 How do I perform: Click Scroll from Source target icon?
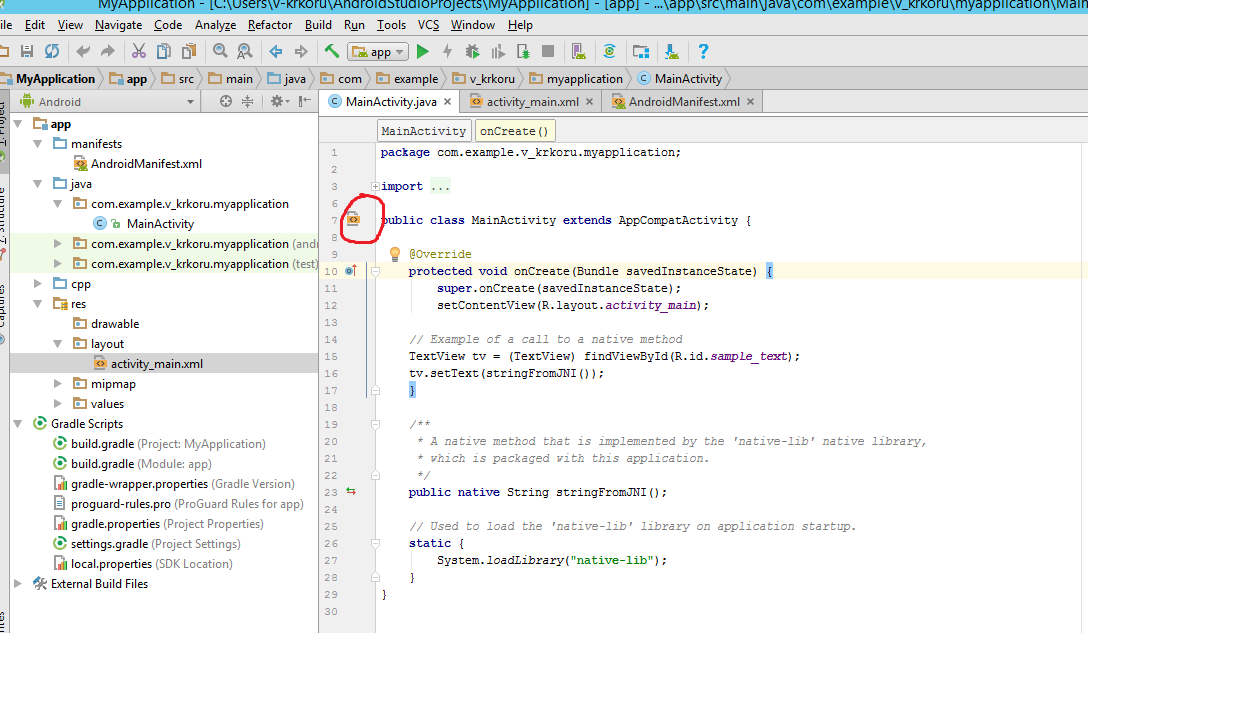226,101
